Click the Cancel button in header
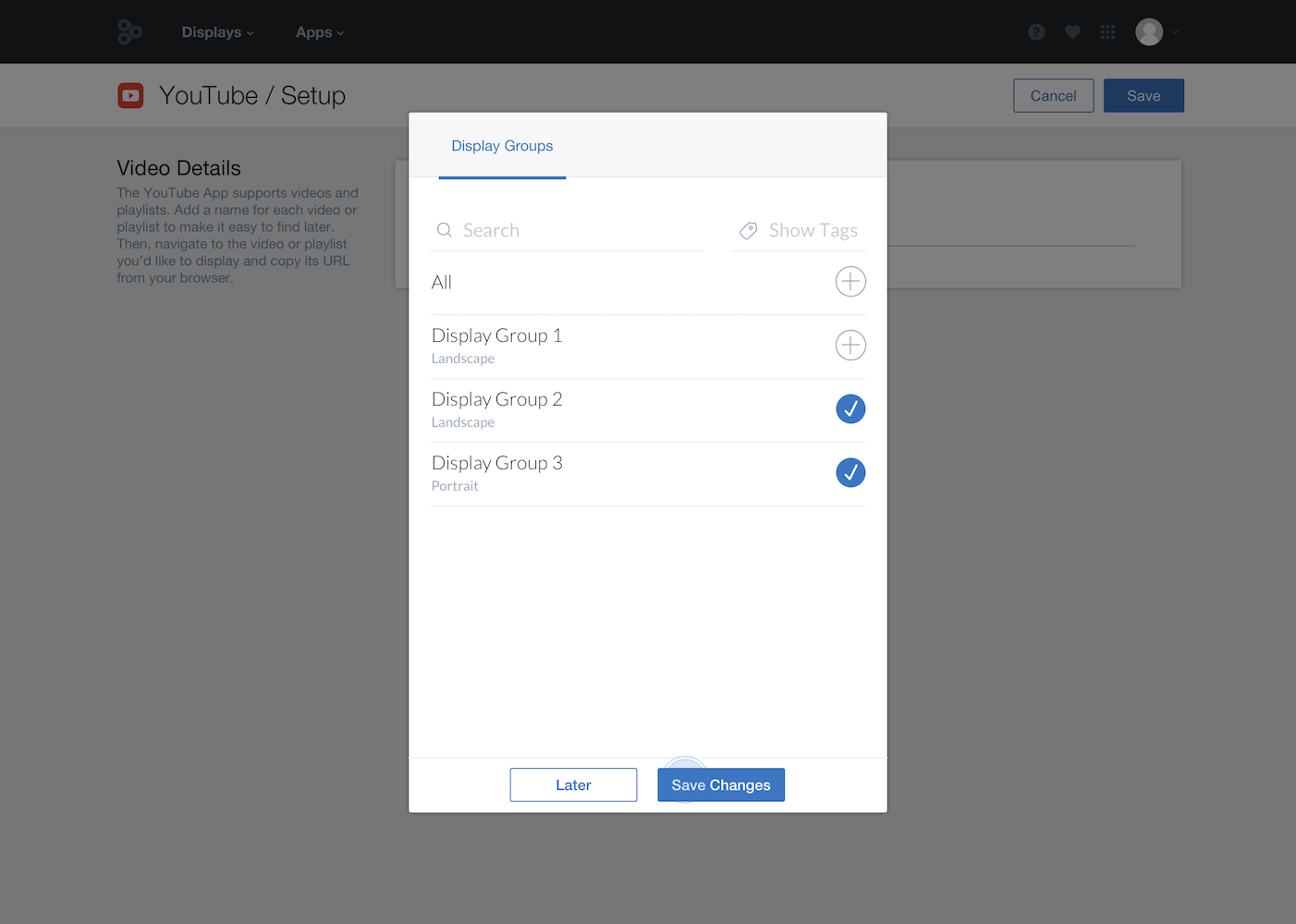 (1053, 96)
